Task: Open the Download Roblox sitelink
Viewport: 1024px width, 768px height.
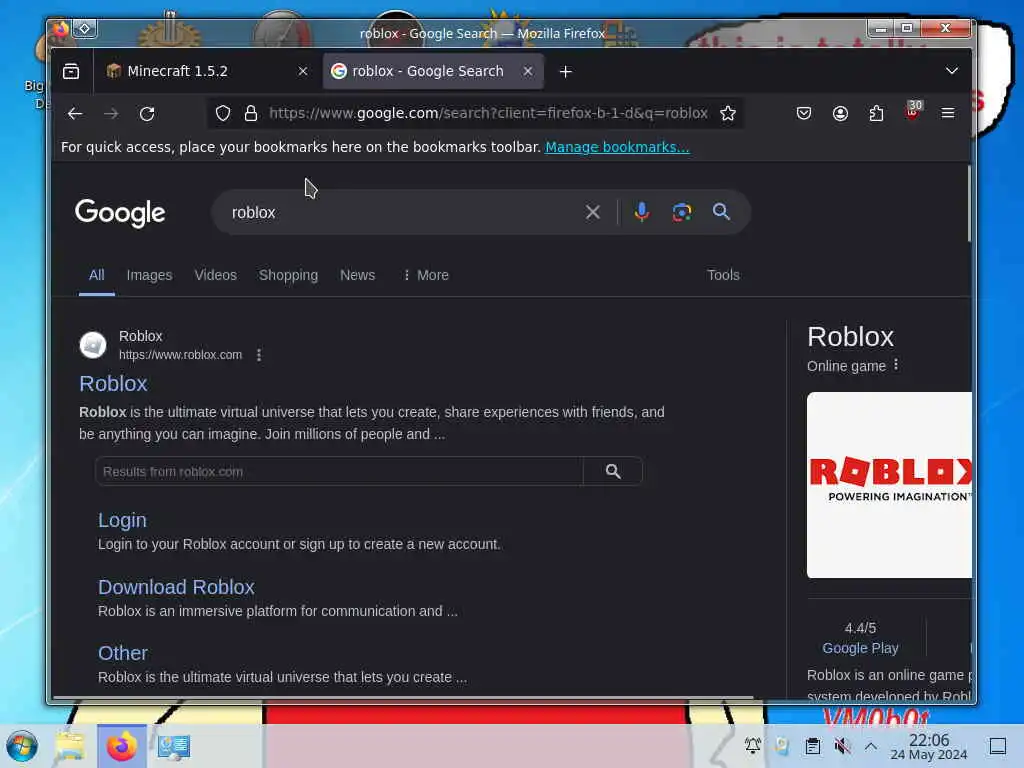Action: pos(176,587)
